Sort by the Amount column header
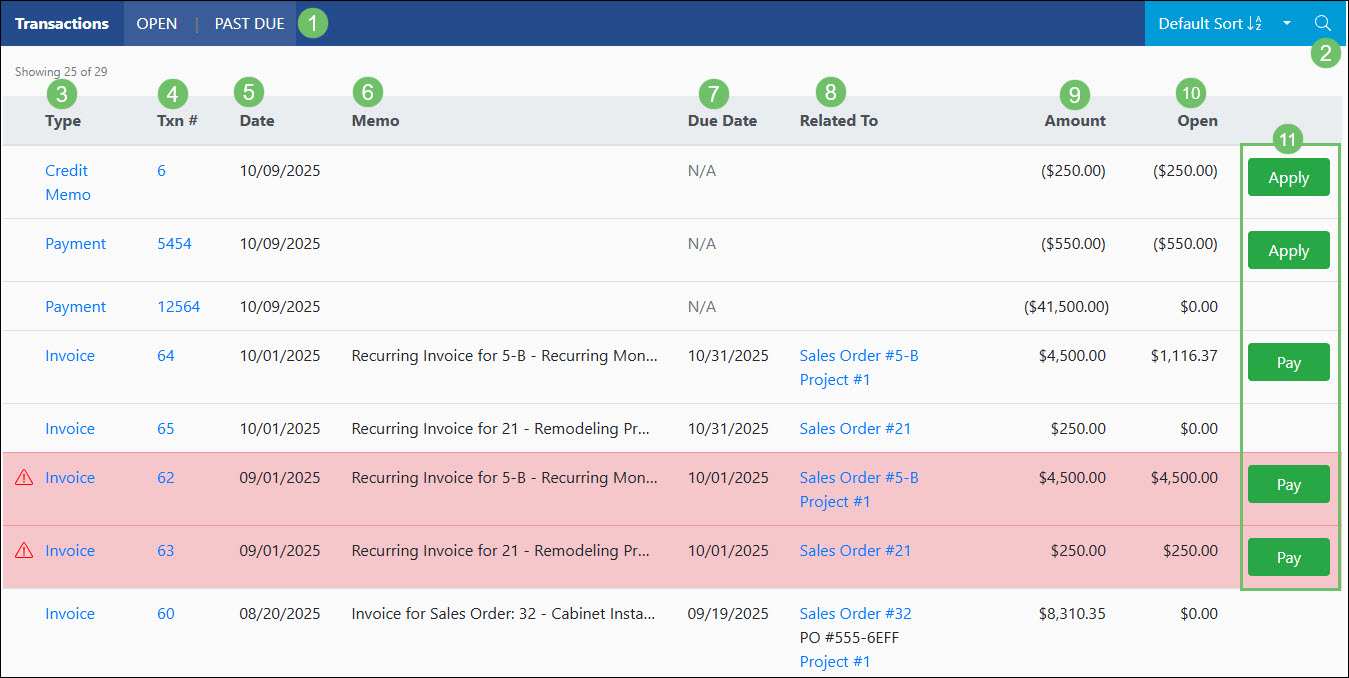The width and height of the screenshot is (1349, 678). 1075,120
